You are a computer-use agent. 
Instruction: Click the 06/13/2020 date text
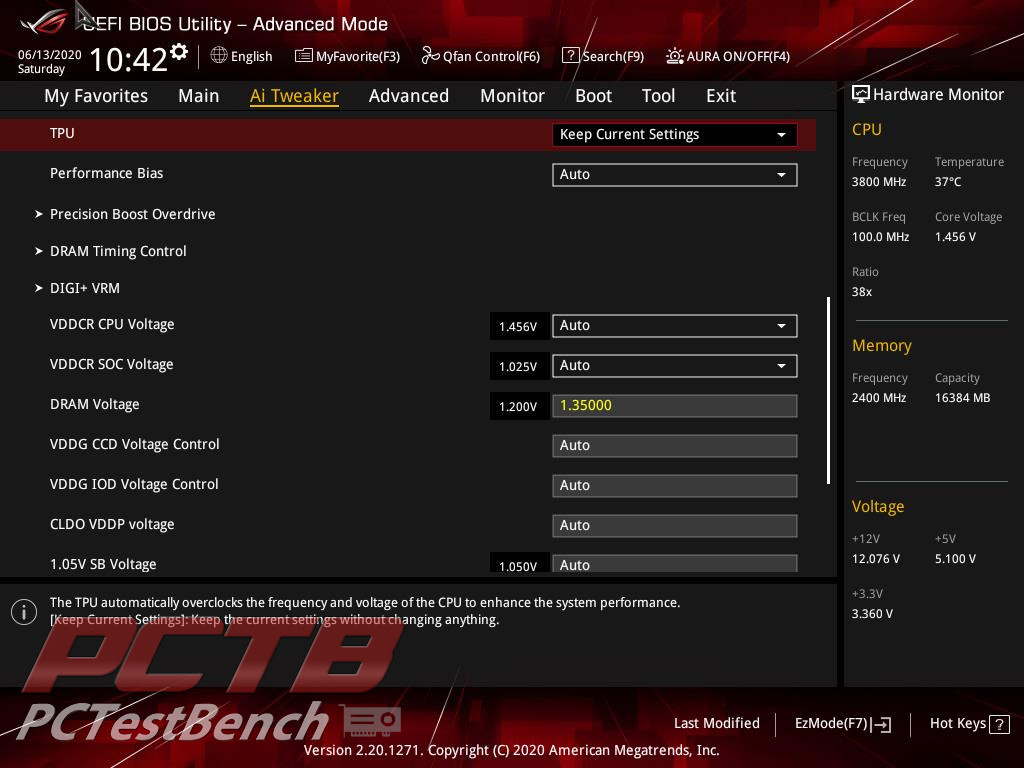(x=50, y=55)
